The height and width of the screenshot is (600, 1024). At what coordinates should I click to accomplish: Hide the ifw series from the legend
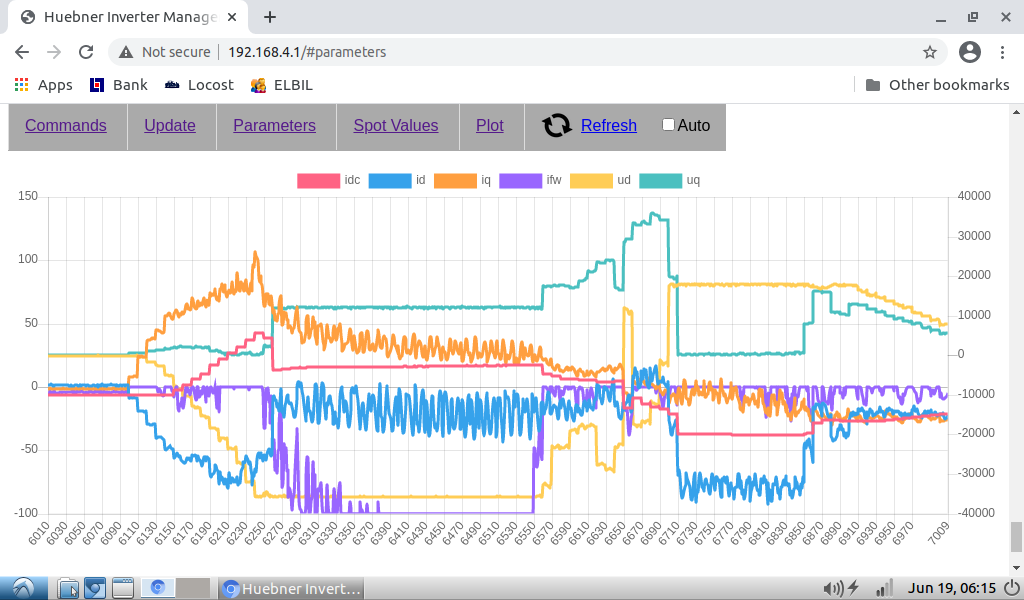coord(519,180)
